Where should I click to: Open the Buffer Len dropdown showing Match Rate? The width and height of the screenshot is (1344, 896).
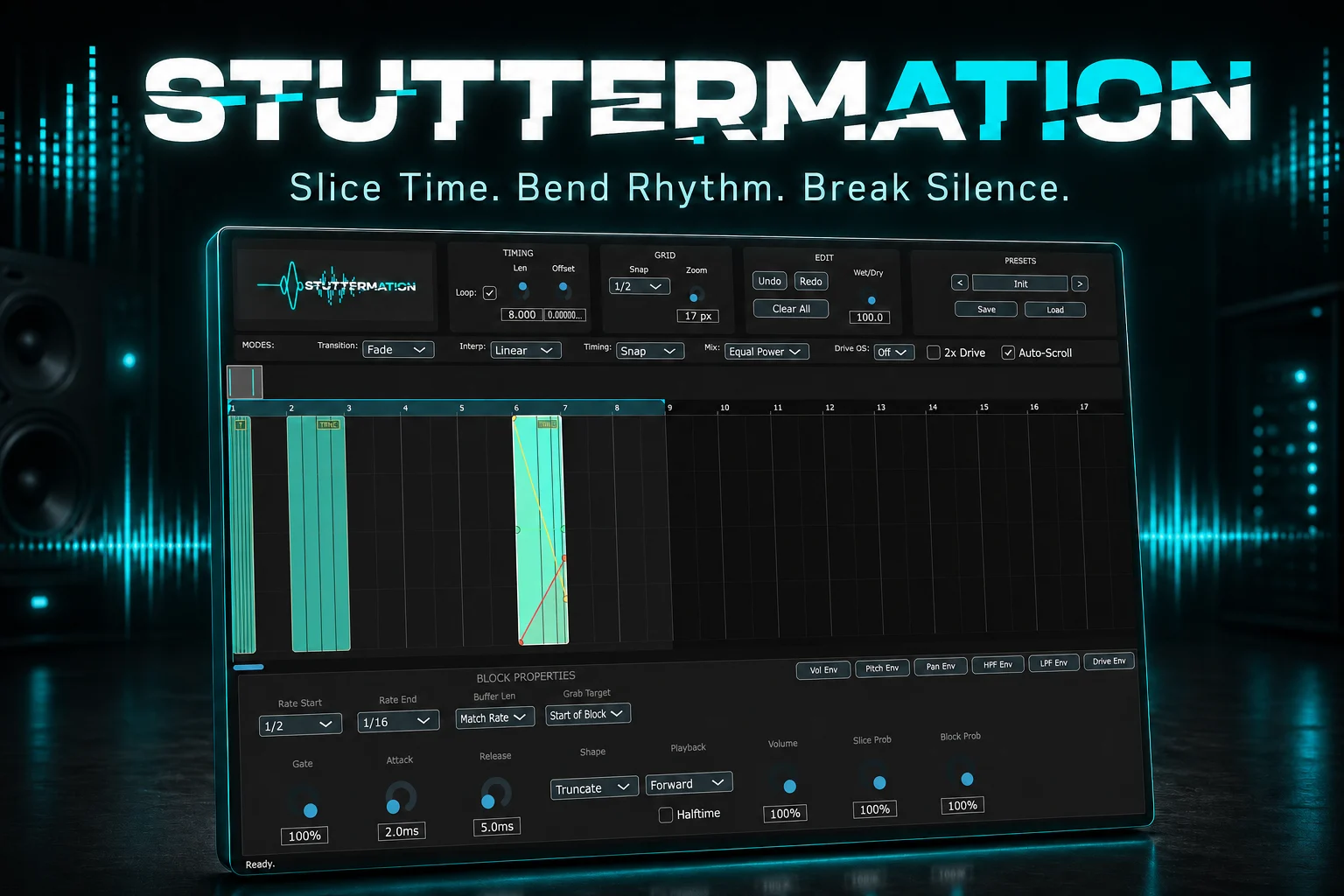(x=495, y=717)
